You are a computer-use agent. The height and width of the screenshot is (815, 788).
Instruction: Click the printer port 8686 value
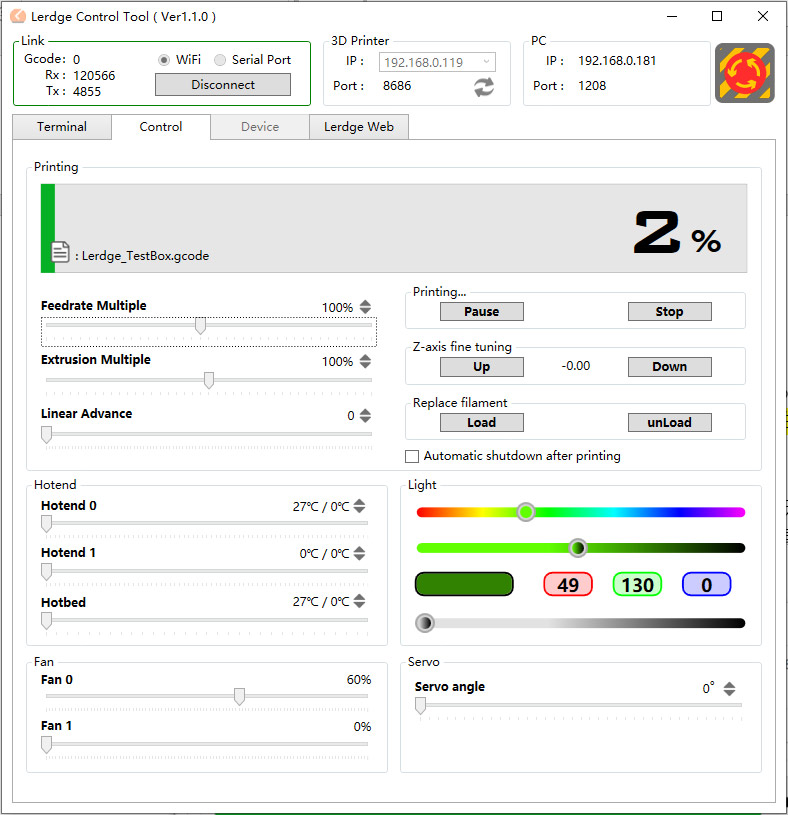(x=397, y=86)
